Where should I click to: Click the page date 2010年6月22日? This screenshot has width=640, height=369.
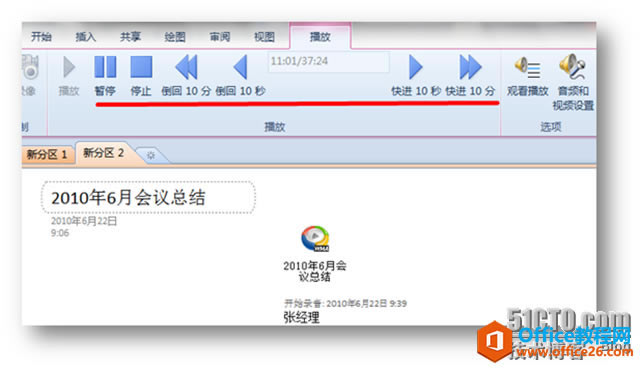(x=84, y=221)
